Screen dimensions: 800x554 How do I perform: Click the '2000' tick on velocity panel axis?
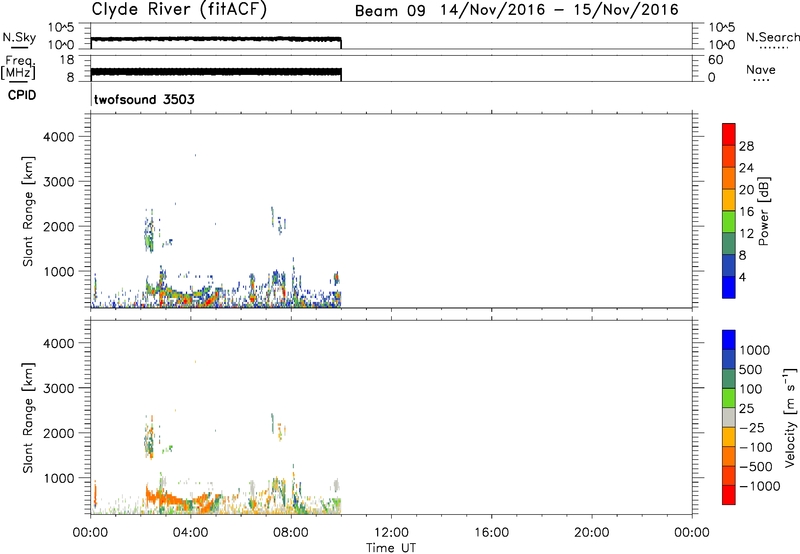59,433
